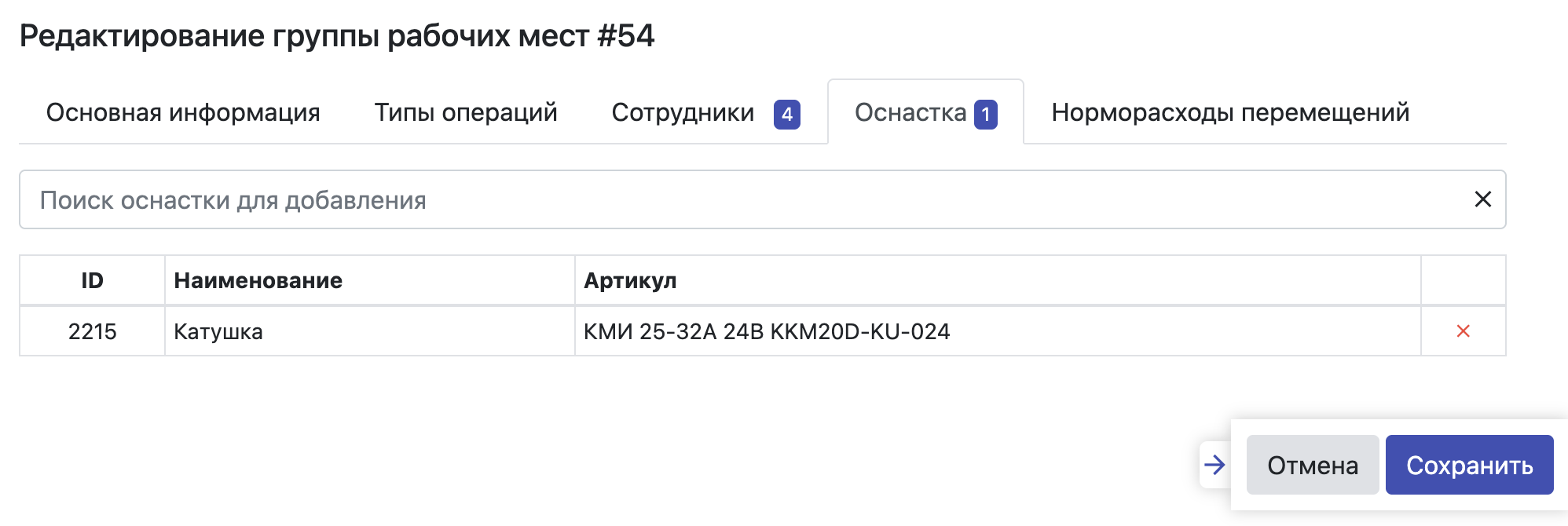Remove Катушка row with red cross
The image size is (1568, 526).
tap(1463, 331)
